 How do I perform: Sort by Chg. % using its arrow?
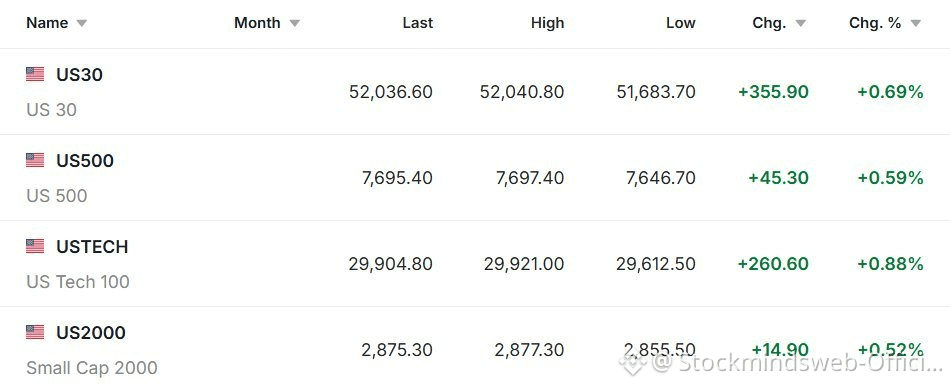(915, 24)
